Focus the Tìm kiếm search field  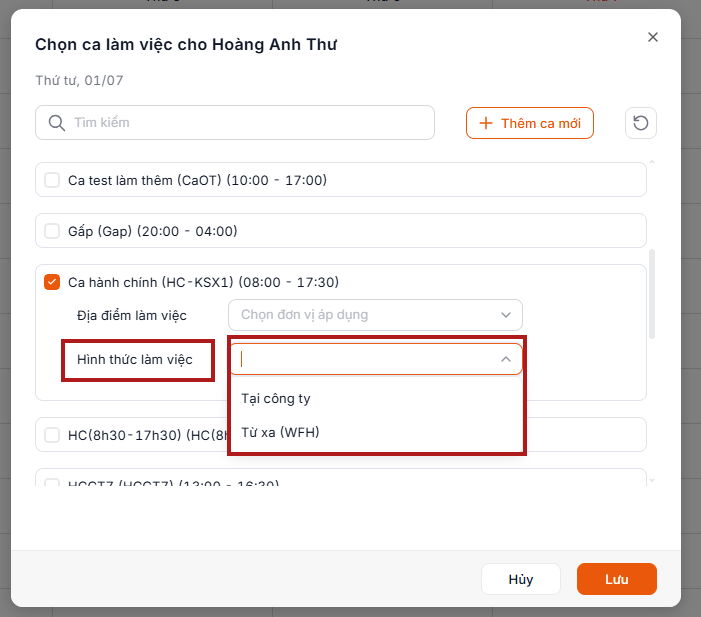point(235,123)
